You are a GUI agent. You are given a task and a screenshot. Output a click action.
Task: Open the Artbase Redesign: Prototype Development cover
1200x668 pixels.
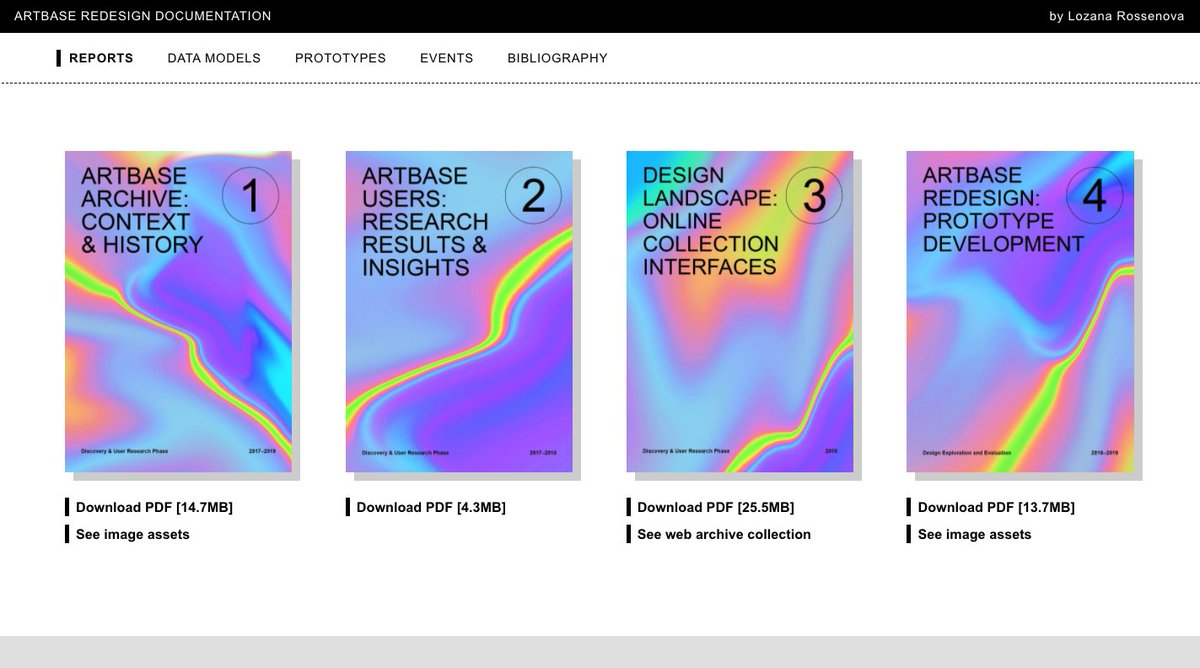1020,311
